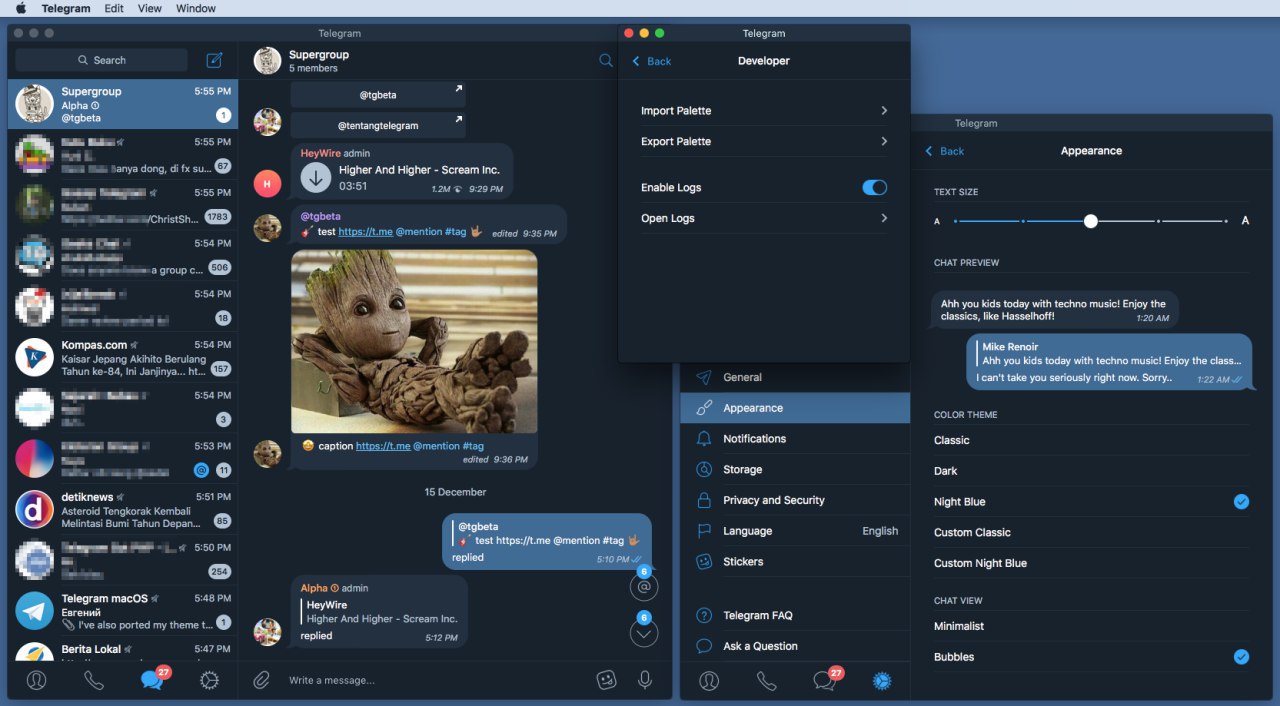Toggle the Enable Logs switch
Screen dimensions: 1280x706
(x=874, y=188)
